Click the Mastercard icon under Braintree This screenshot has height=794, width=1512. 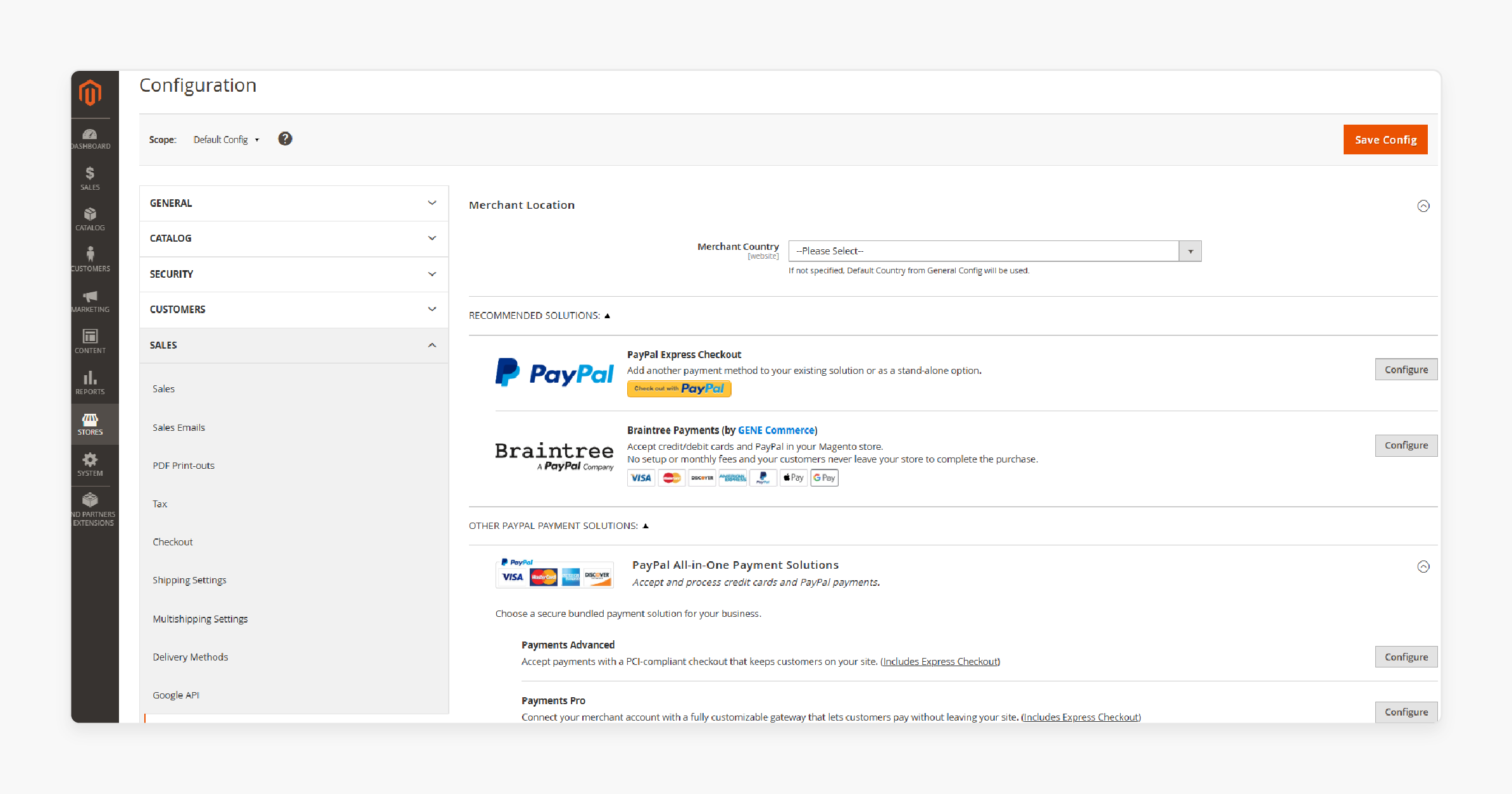(672, 478)
